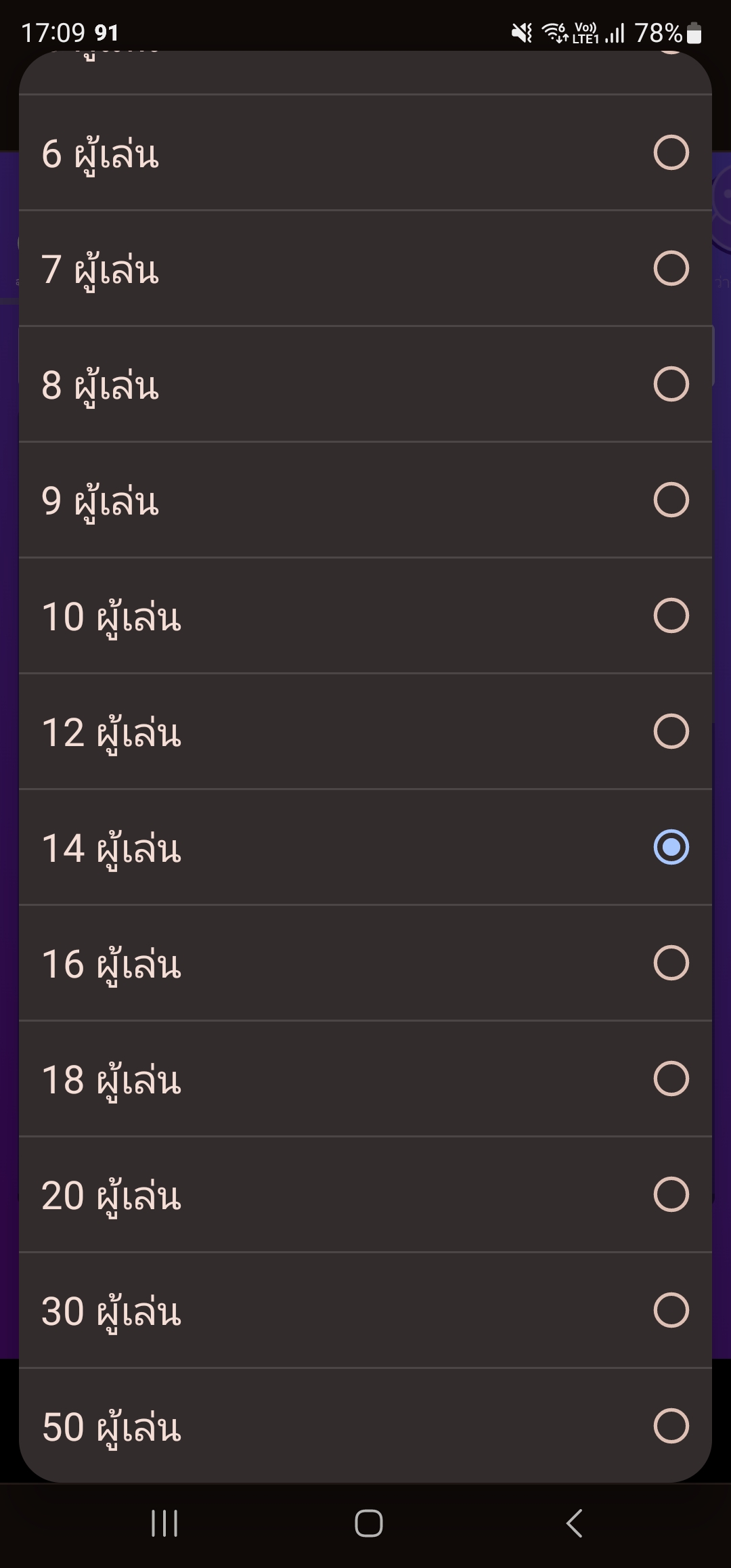Screen dimensions: 731x1568
Task: Click the selected 14 ผู้เล่น radio button
Action: [671, 847]
